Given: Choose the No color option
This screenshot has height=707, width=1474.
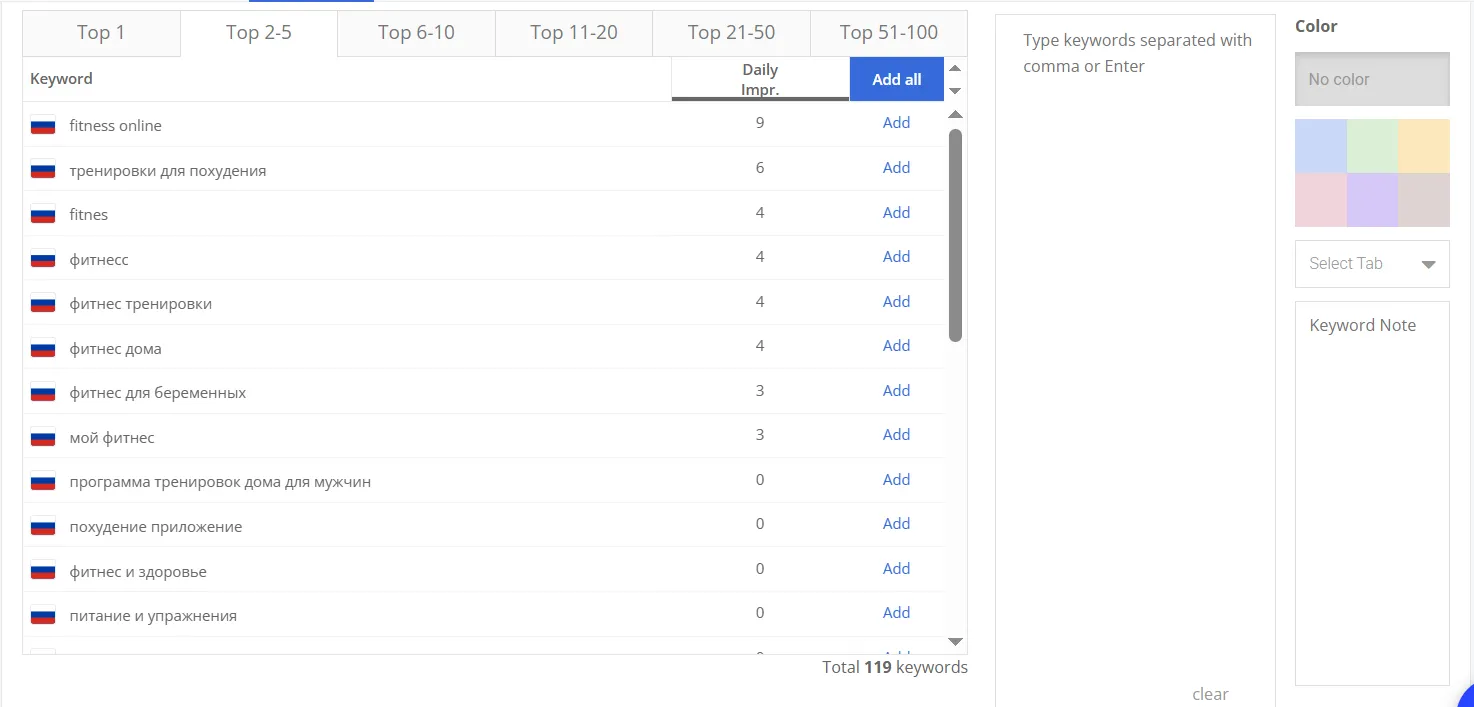Looking at the screenshot, I should [x=1372, y=79].
